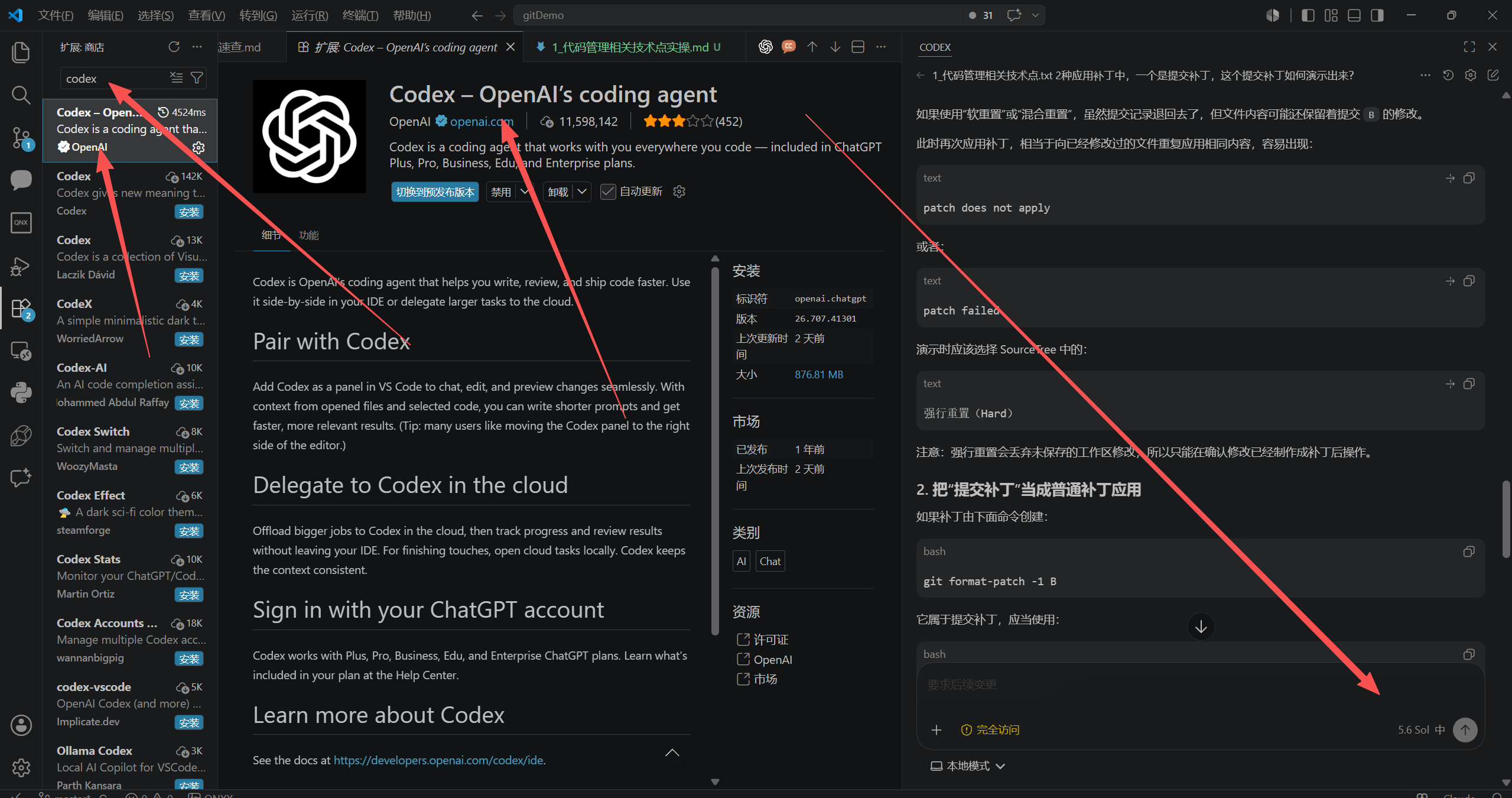Click the up arrow in the editor toolbar
The image size is (1512, 798).
[812, 47]
